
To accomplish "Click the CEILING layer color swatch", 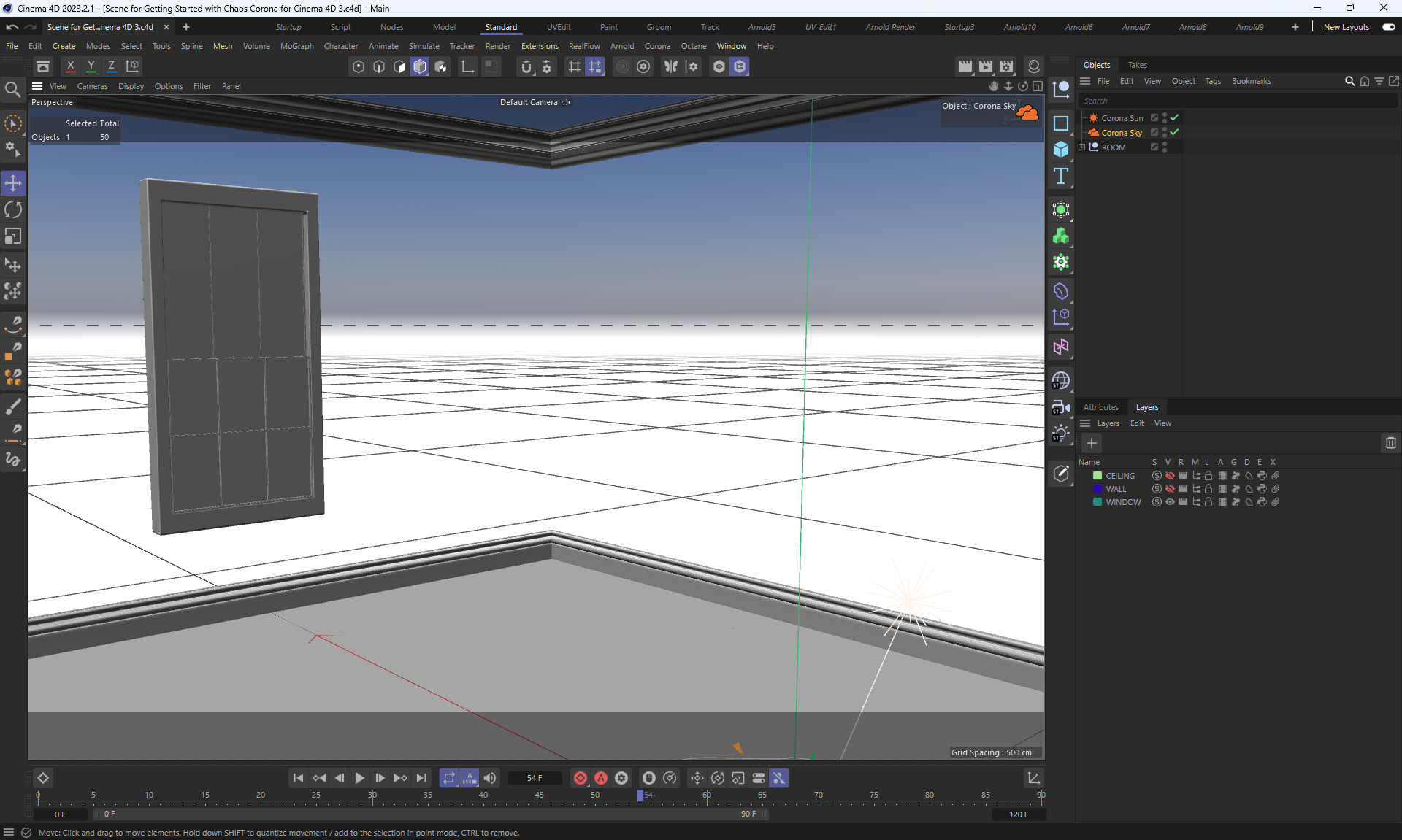I will point(1097,476).
